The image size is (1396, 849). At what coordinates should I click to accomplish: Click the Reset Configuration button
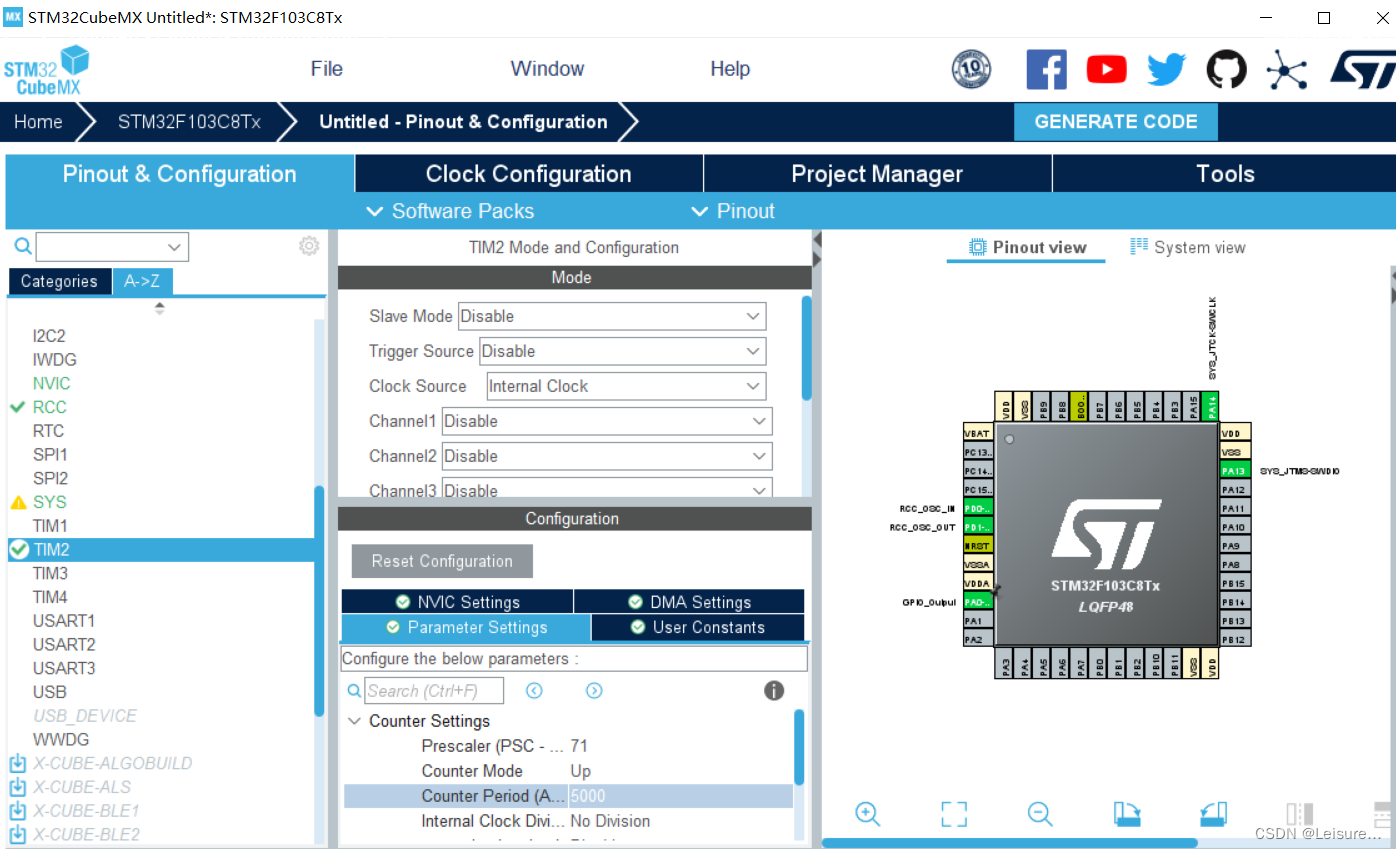pos(442,561)
